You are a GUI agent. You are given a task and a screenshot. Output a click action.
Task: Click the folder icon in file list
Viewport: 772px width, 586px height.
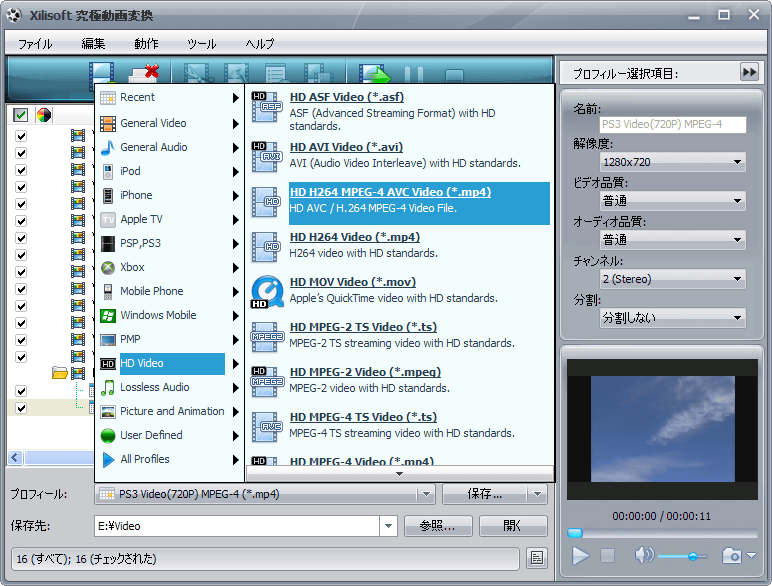tap(60, 373)
